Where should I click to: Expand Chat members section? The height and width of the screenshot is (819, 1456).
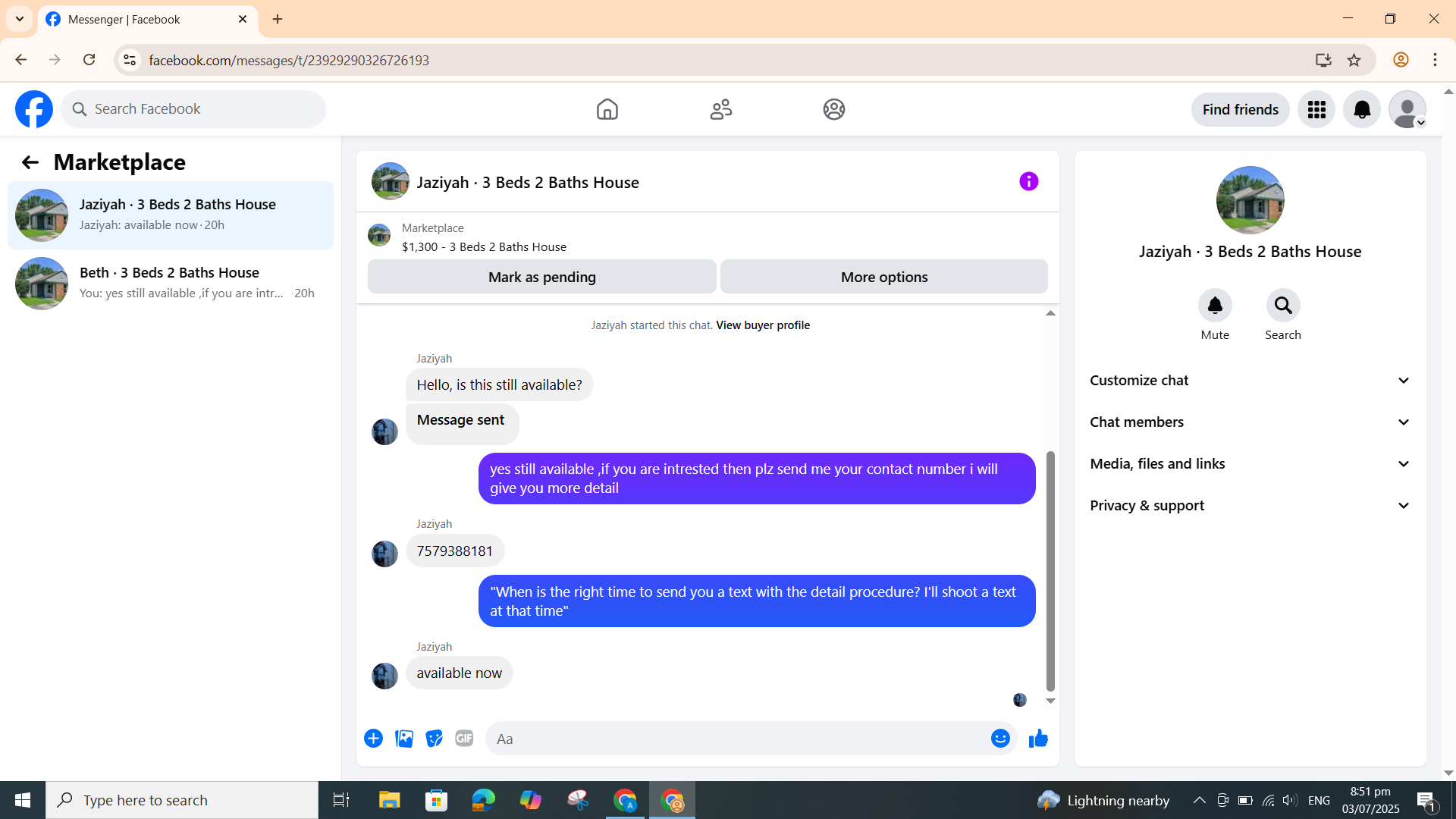coord(1250,422)
